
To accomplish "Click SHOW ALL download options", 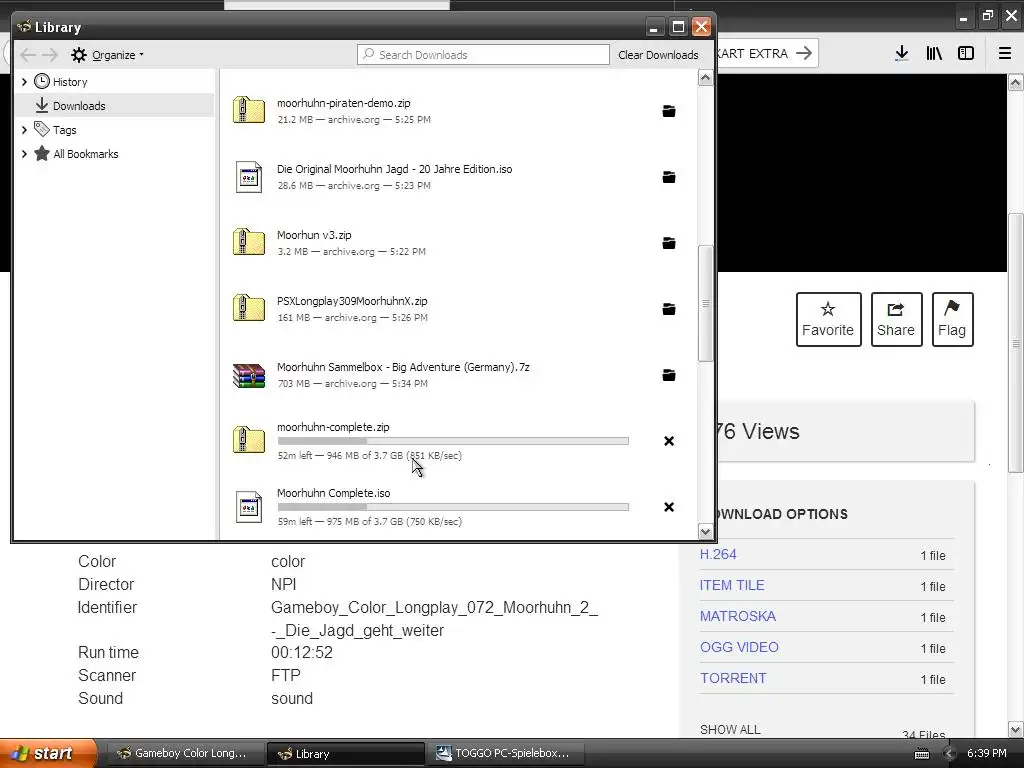I will [x=730, y=729].
